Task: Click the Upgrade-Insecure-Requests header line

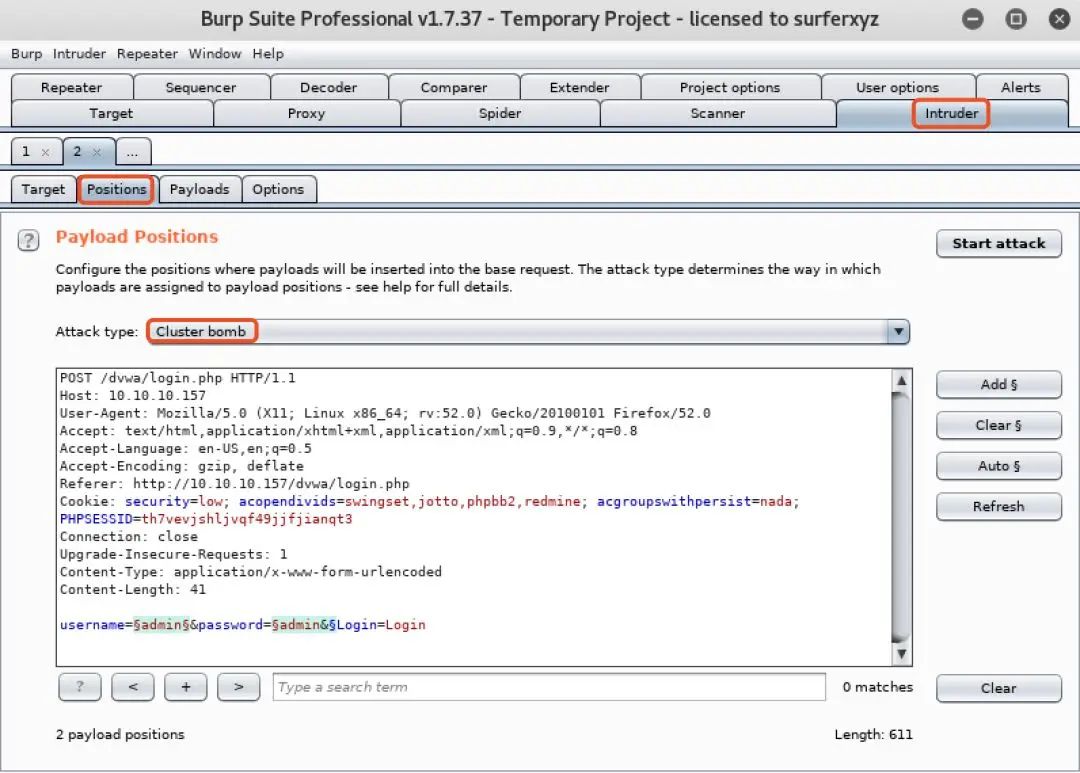Action: click(x=174, y=554)
